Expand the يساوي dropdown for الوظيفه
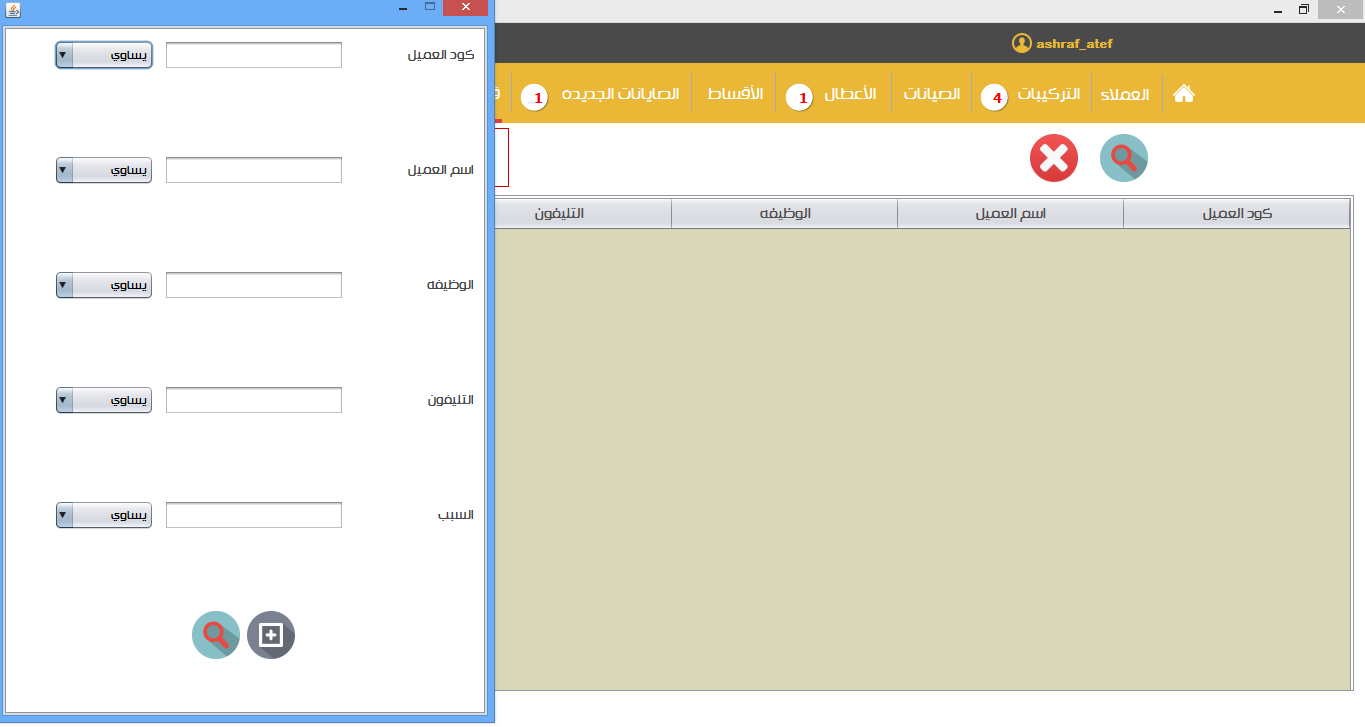Viewport: 1365px width, 727px height. [104, 285]
